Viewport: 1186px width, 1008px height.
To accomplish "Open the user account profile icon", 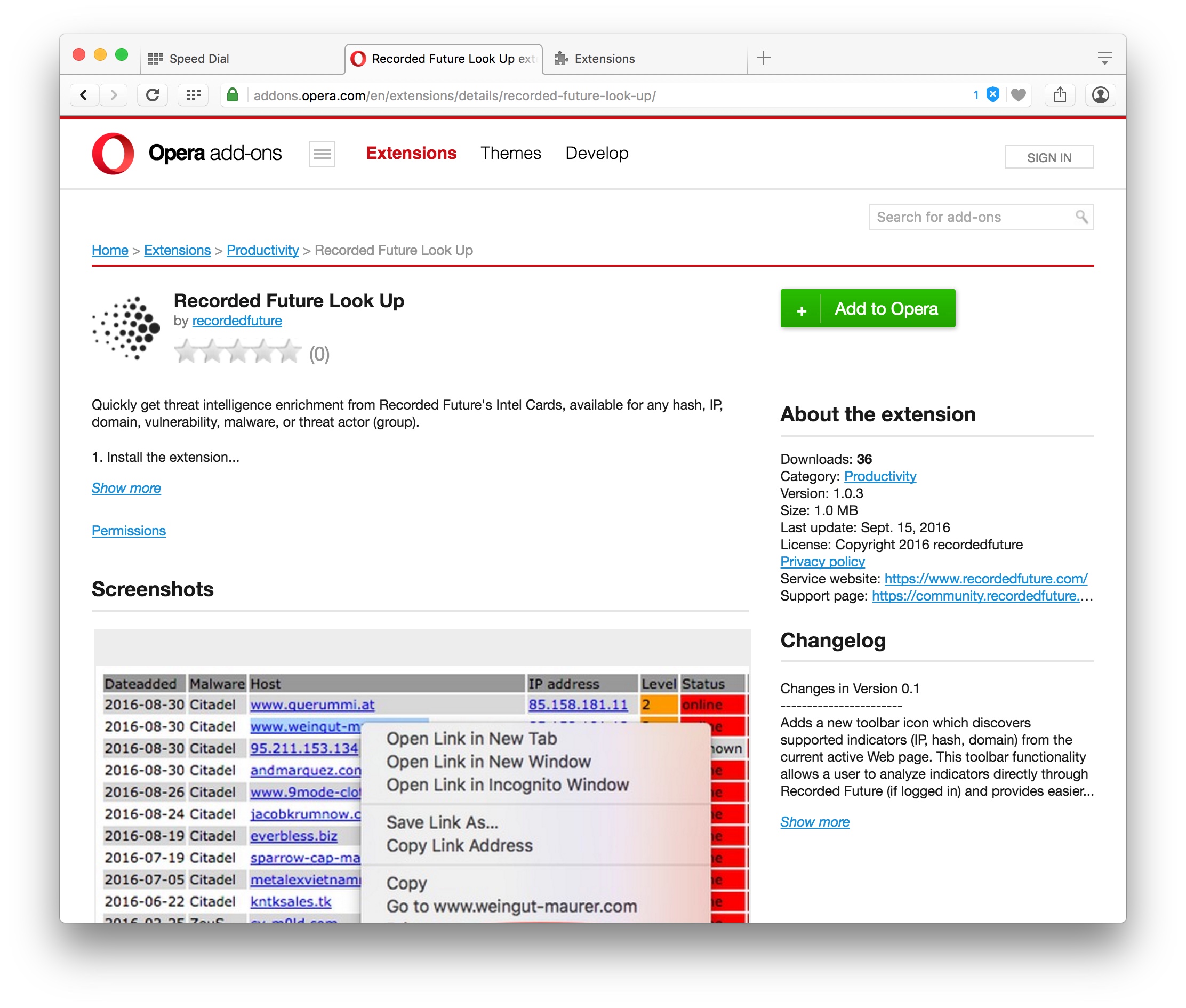I will (1100, 95).
